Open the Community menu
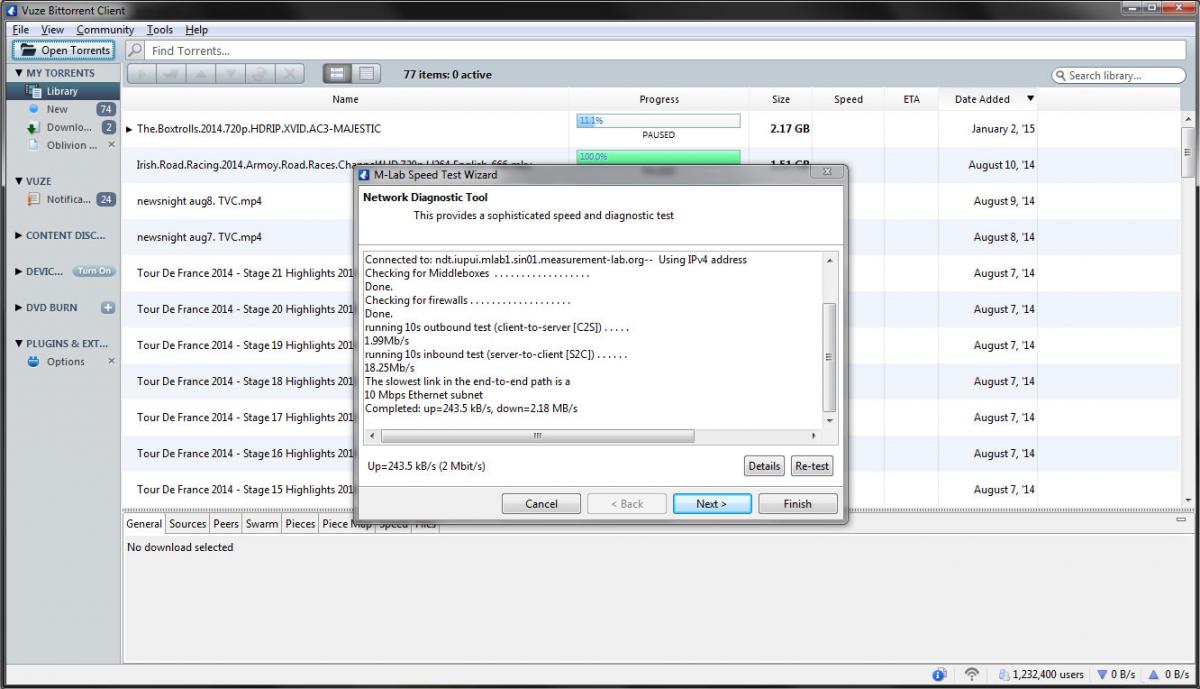This screenshot has width=1200, height=689. [x=105, y=30]
